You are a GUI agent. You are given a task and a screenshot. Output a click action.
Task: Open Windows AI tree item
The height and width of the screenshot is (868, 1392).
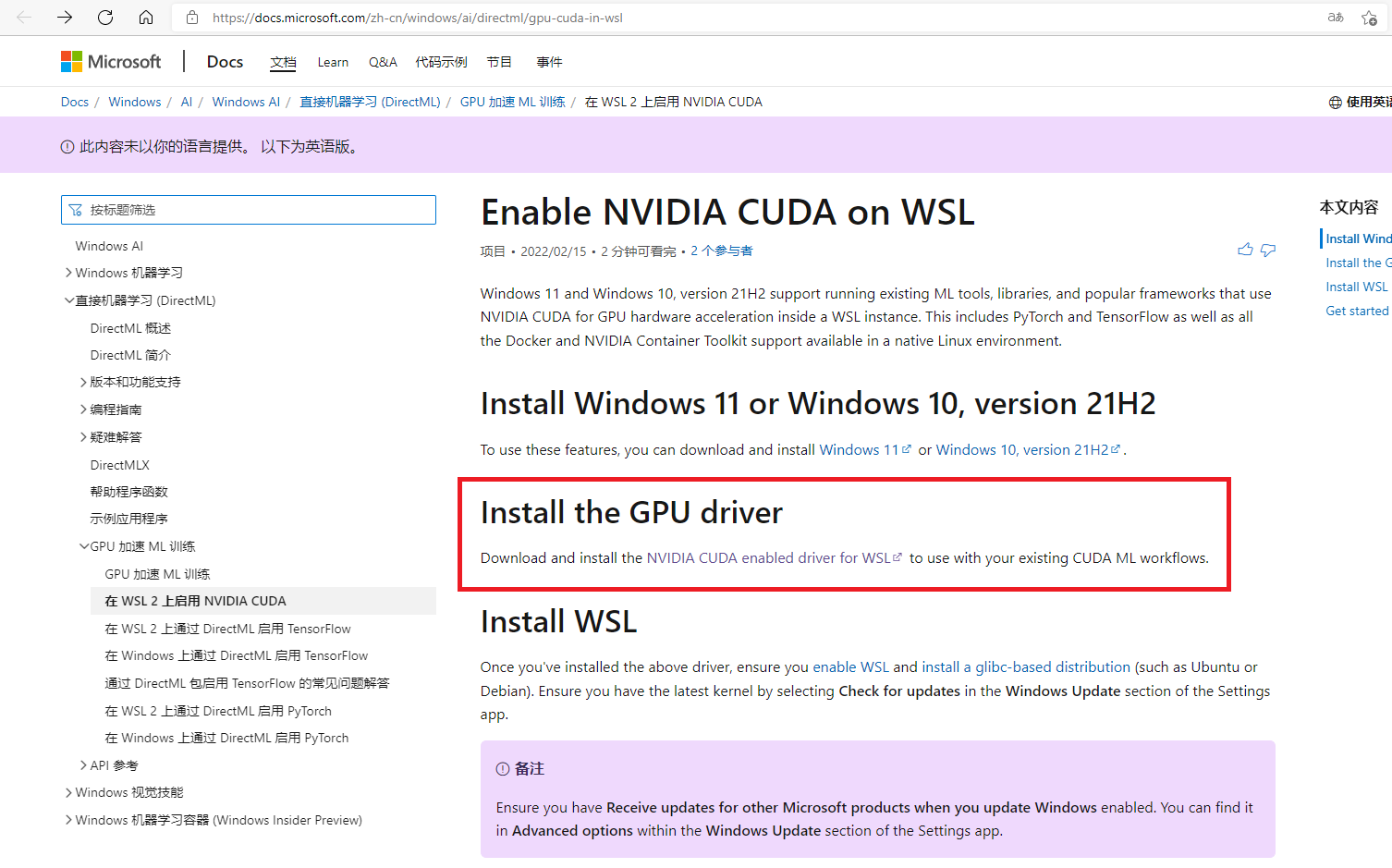click(109, 246)
